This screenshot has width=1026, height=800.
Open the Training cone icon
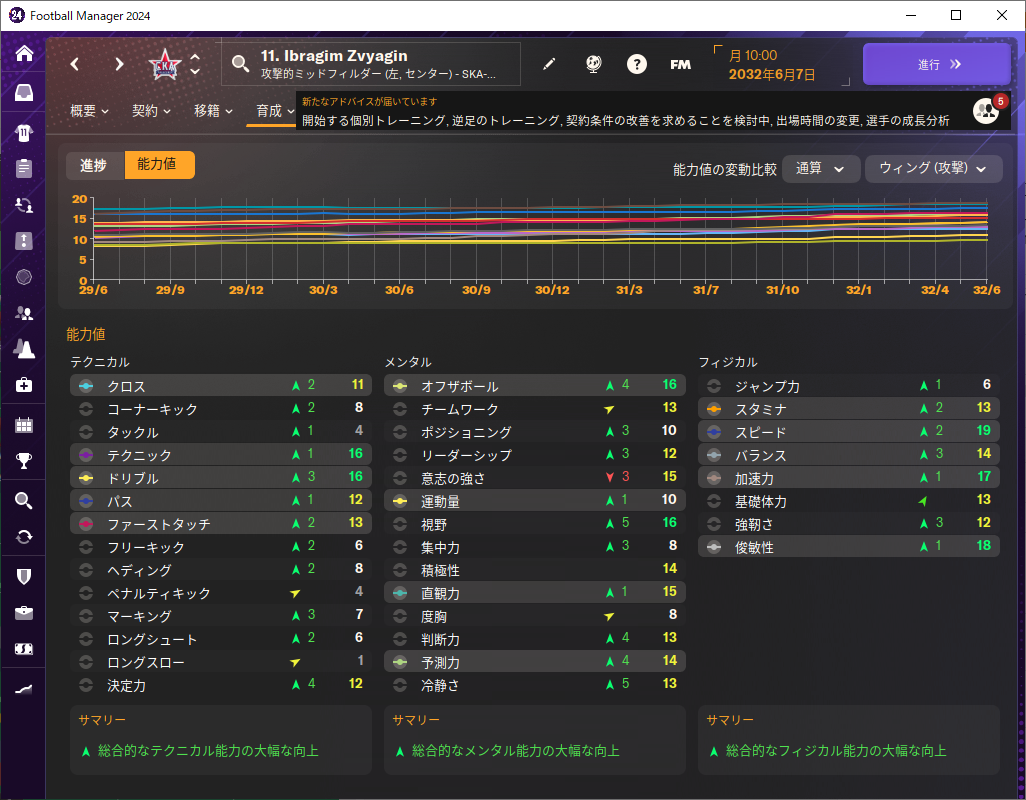[24, 349]
